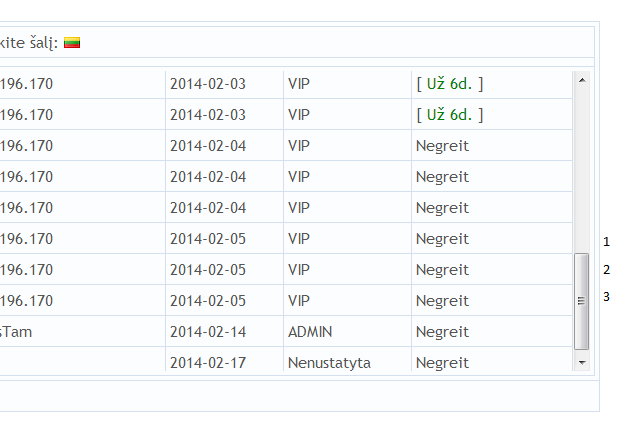Click 'Negreit' in the Nenustatyta row
The width and height of the screenshot is (623, 424).
[442, 363]
